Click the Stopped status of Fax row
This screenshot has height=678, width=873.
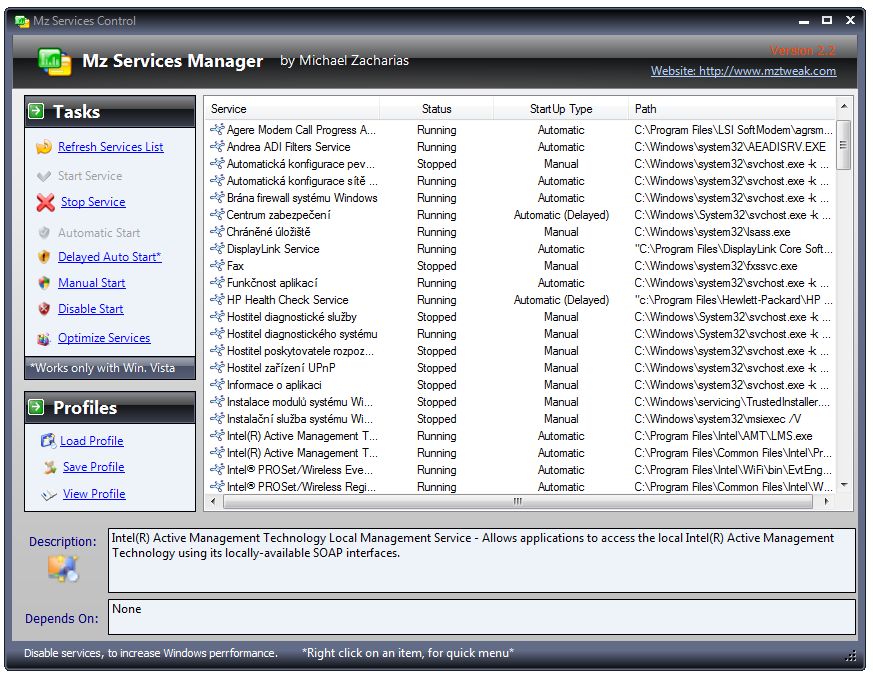436,266
